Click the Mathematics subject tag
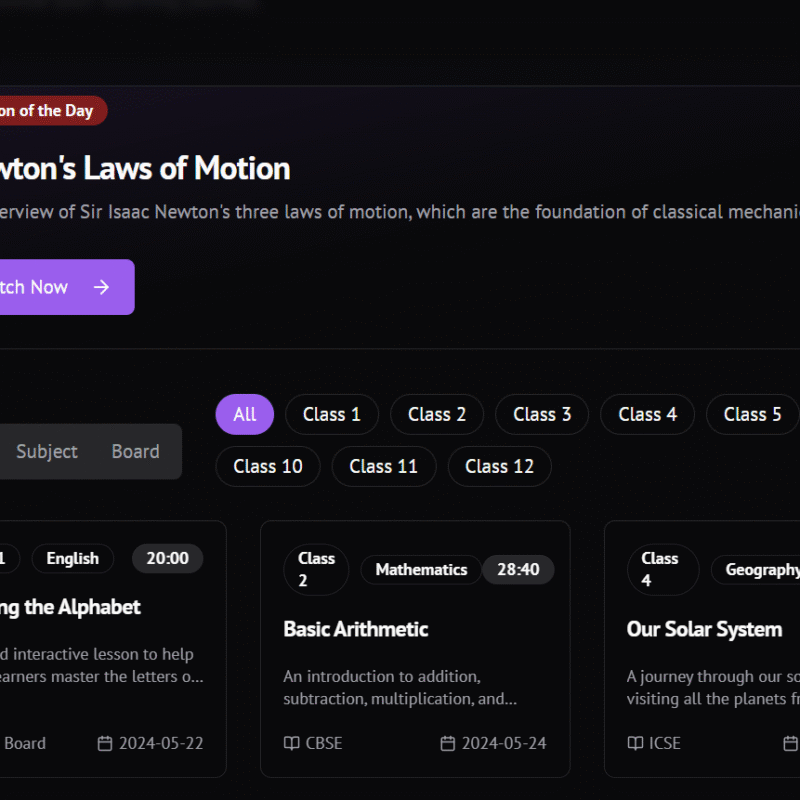 (x=421, y=570)
